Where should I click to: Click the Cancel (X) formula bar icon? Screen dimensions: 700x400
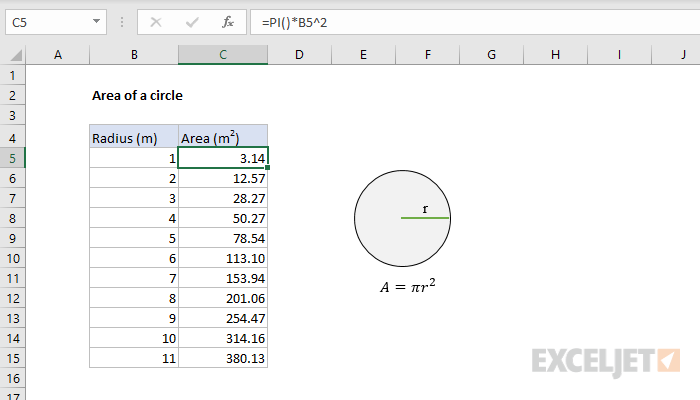point(156,22)
